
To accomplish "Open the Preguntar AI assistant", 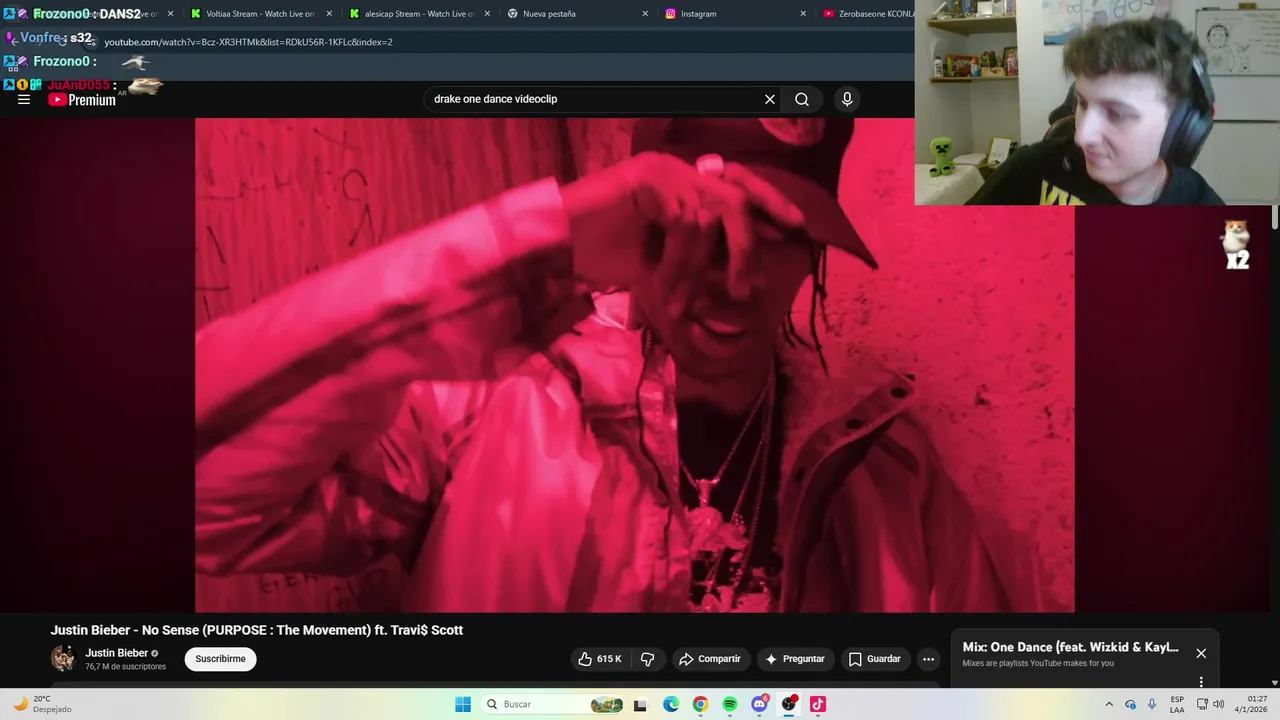I will pos(795,659).
